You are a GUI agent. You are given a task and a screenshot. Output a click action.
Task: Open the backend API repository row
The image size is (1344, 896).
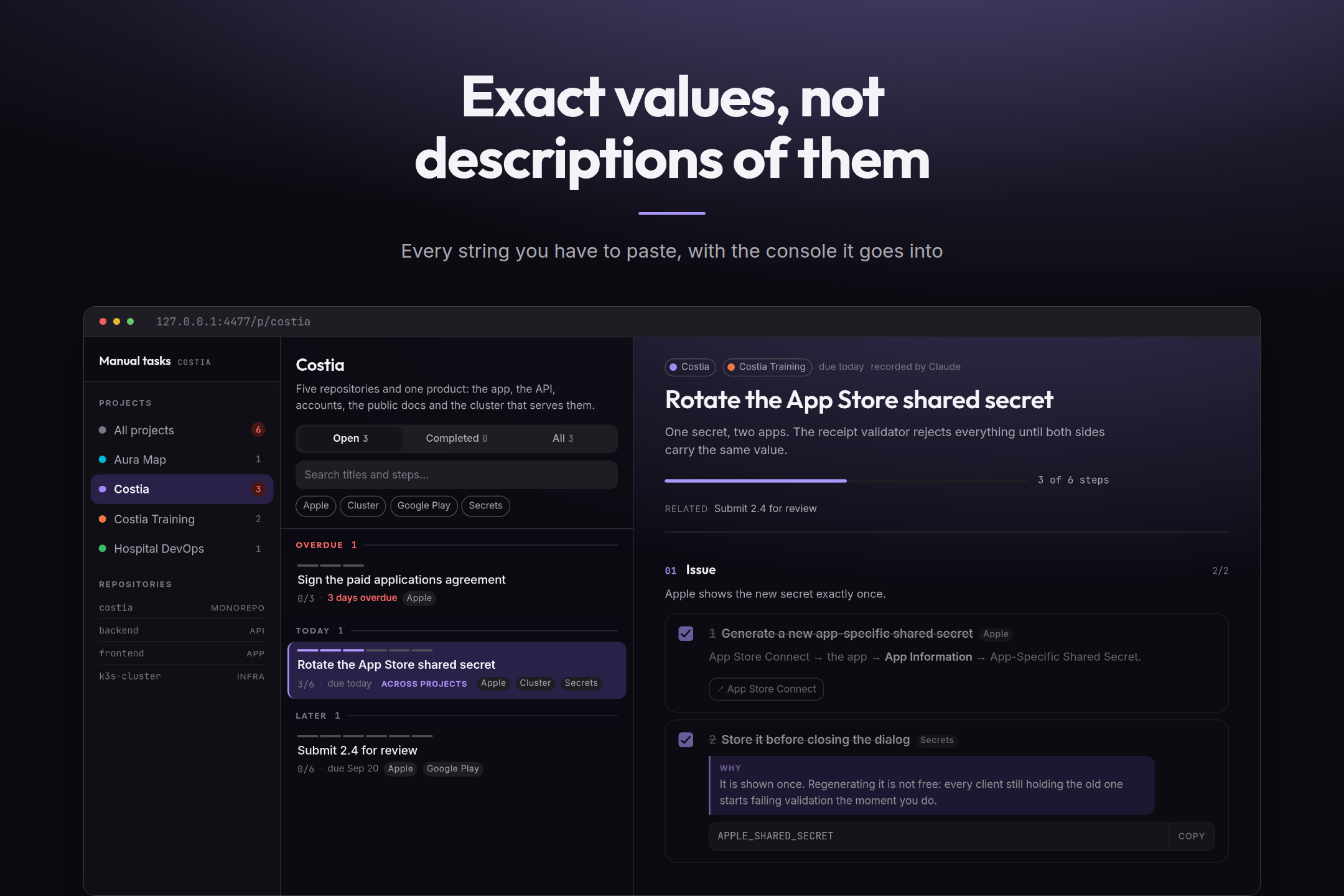point(182,630)
